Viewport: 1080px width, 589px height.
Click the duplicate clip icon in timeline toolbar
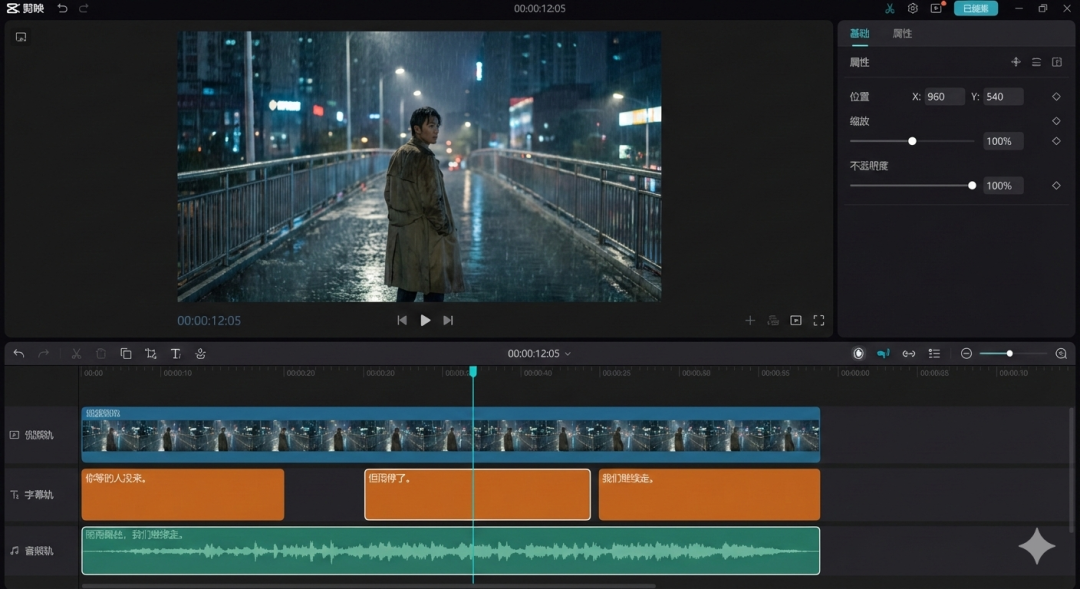[x=126, y=354]
